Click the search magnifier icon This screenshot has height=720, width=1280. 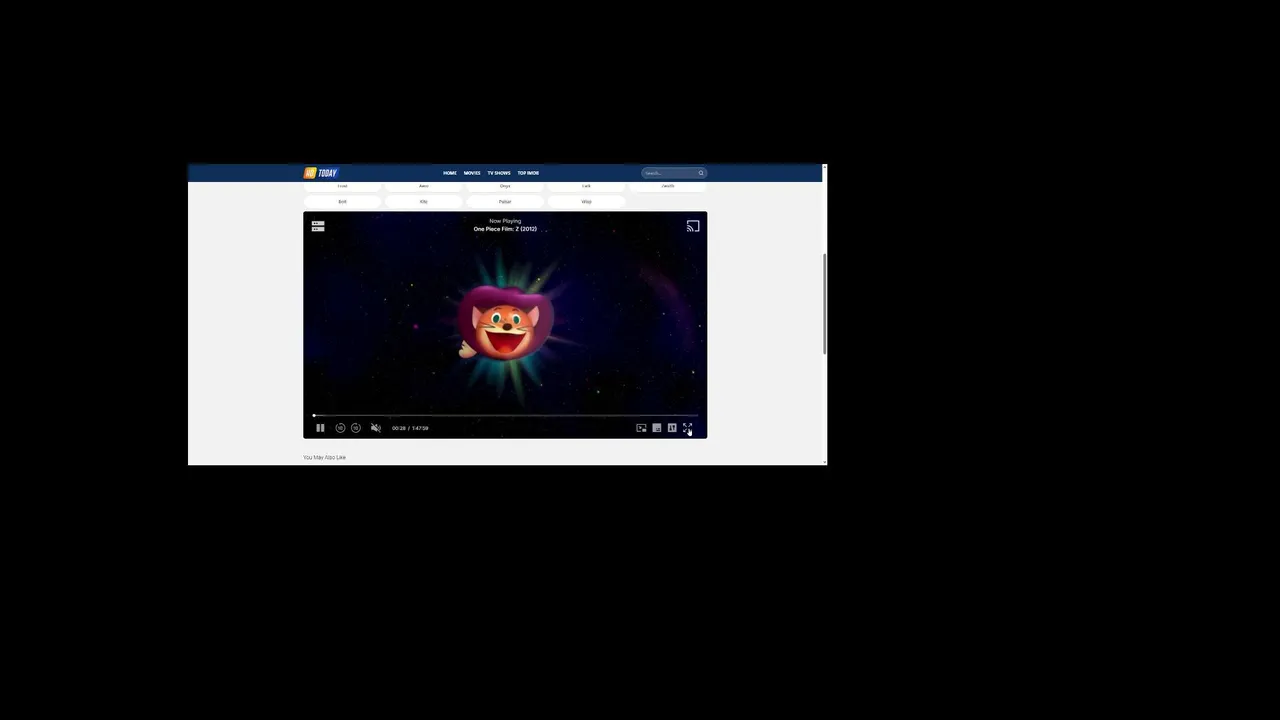click(x=701, y=173)
